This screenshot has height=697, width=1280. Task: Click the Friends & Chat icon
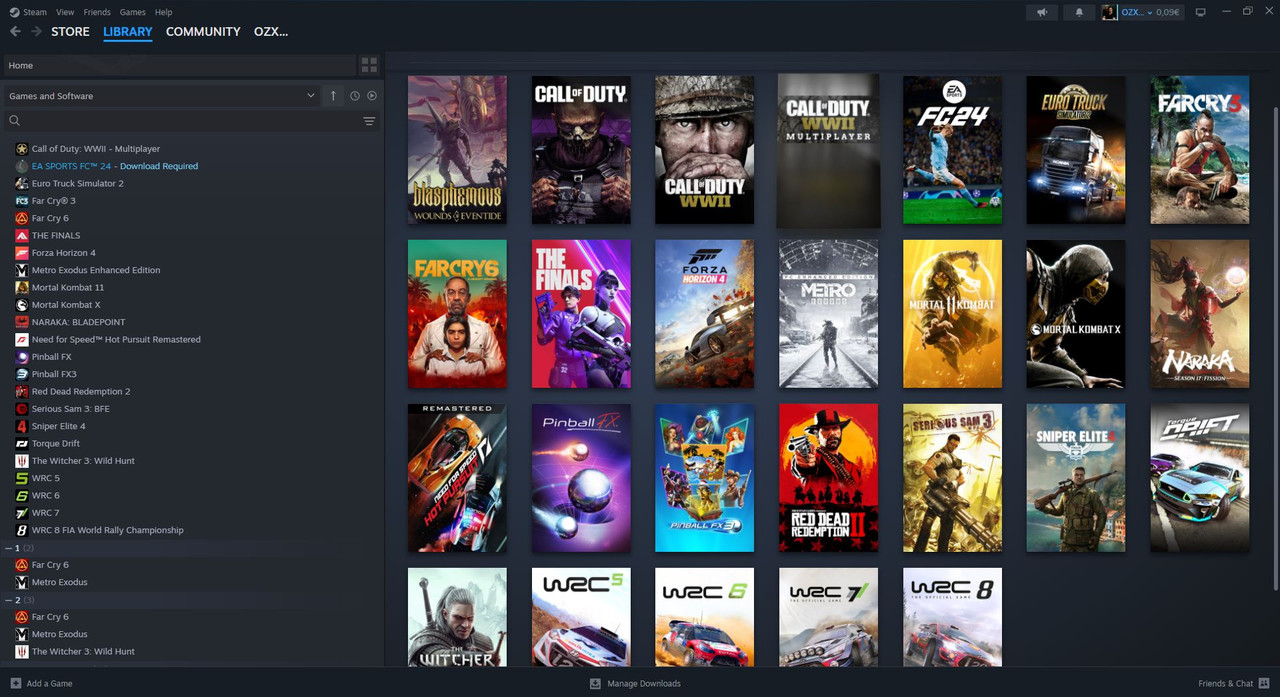(x=1264, y=683)
